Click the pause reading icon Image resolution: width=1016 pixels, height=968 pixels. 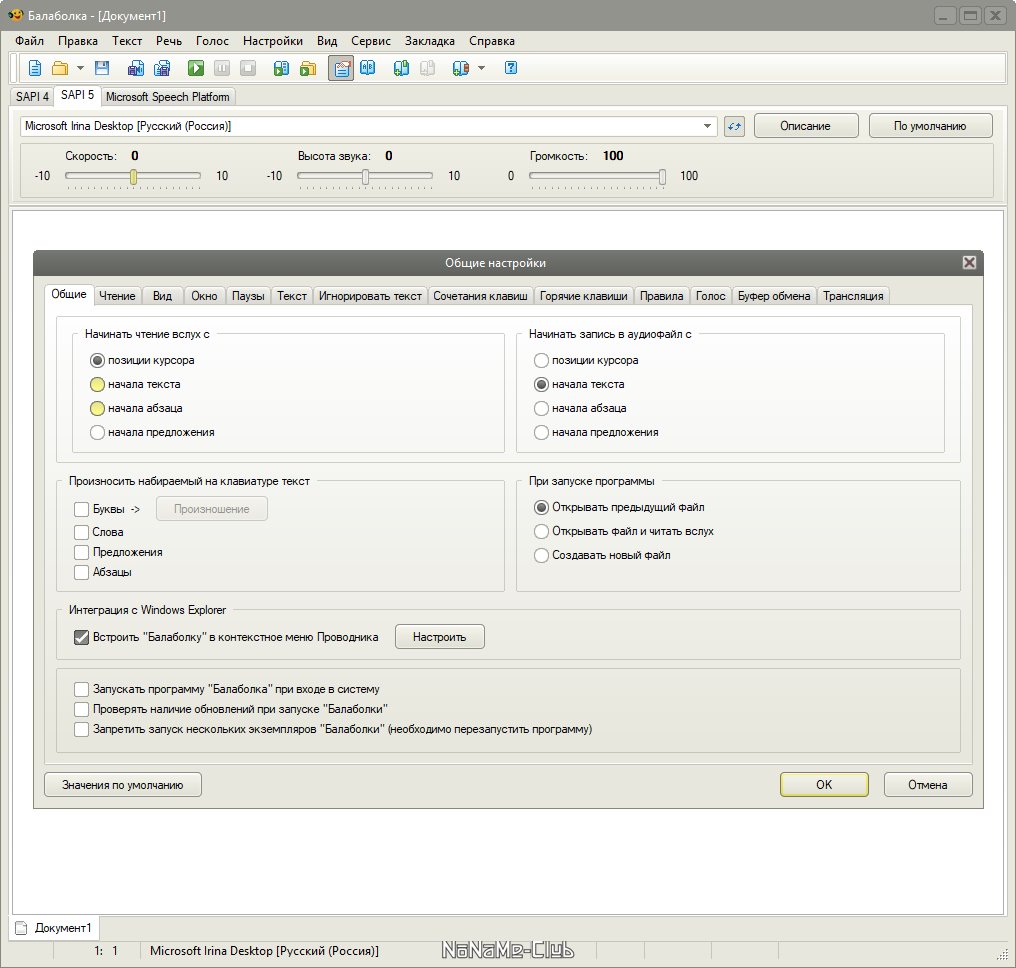click(222, 68)
